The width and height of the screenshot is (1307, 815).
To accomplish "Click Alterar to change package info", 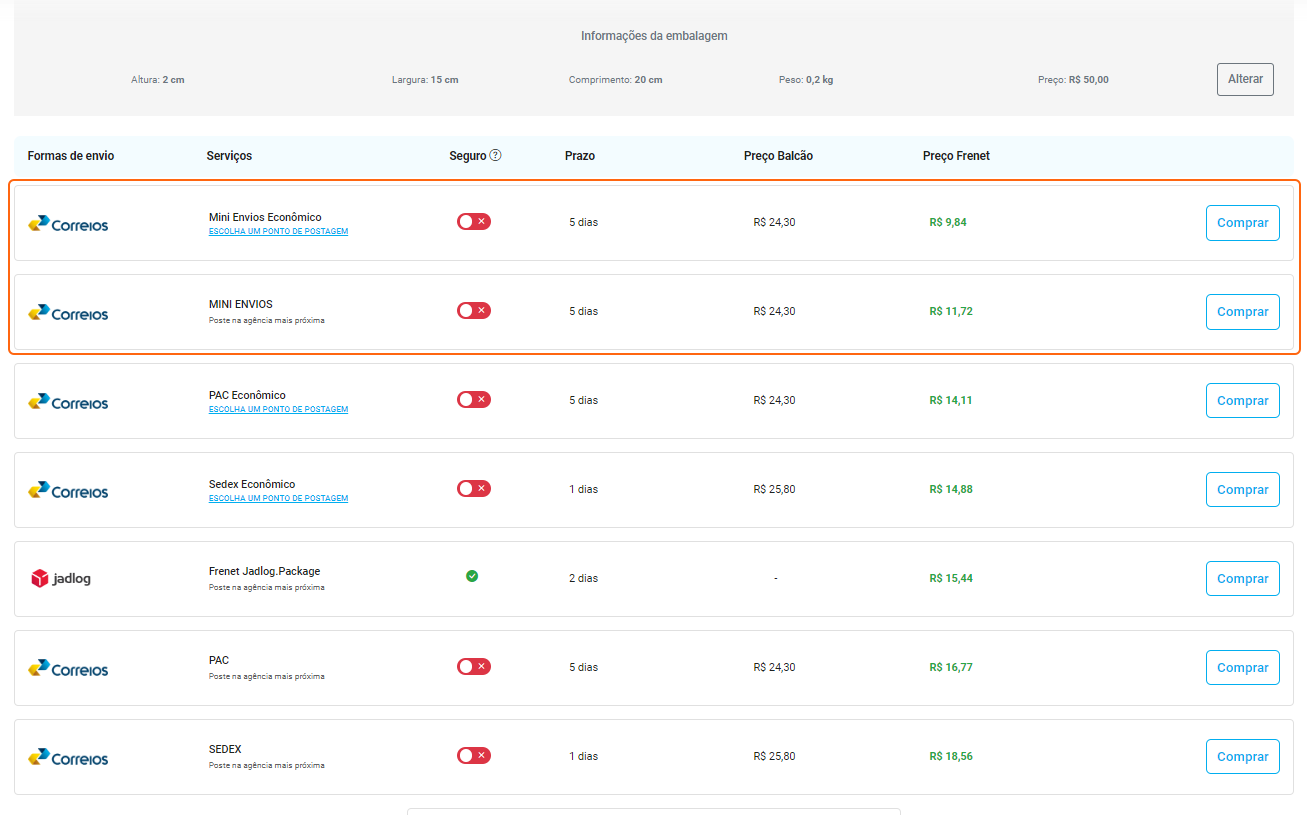I will pos(1245,79).
